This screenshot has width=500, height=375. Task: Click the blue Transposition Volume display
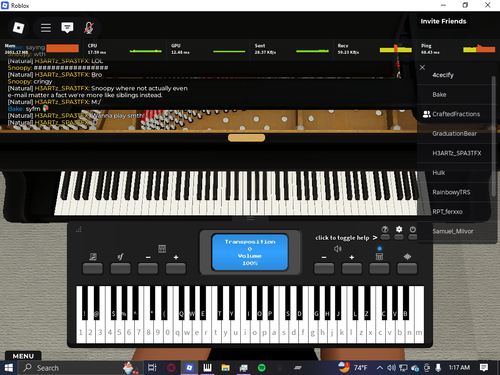(250, 252)
